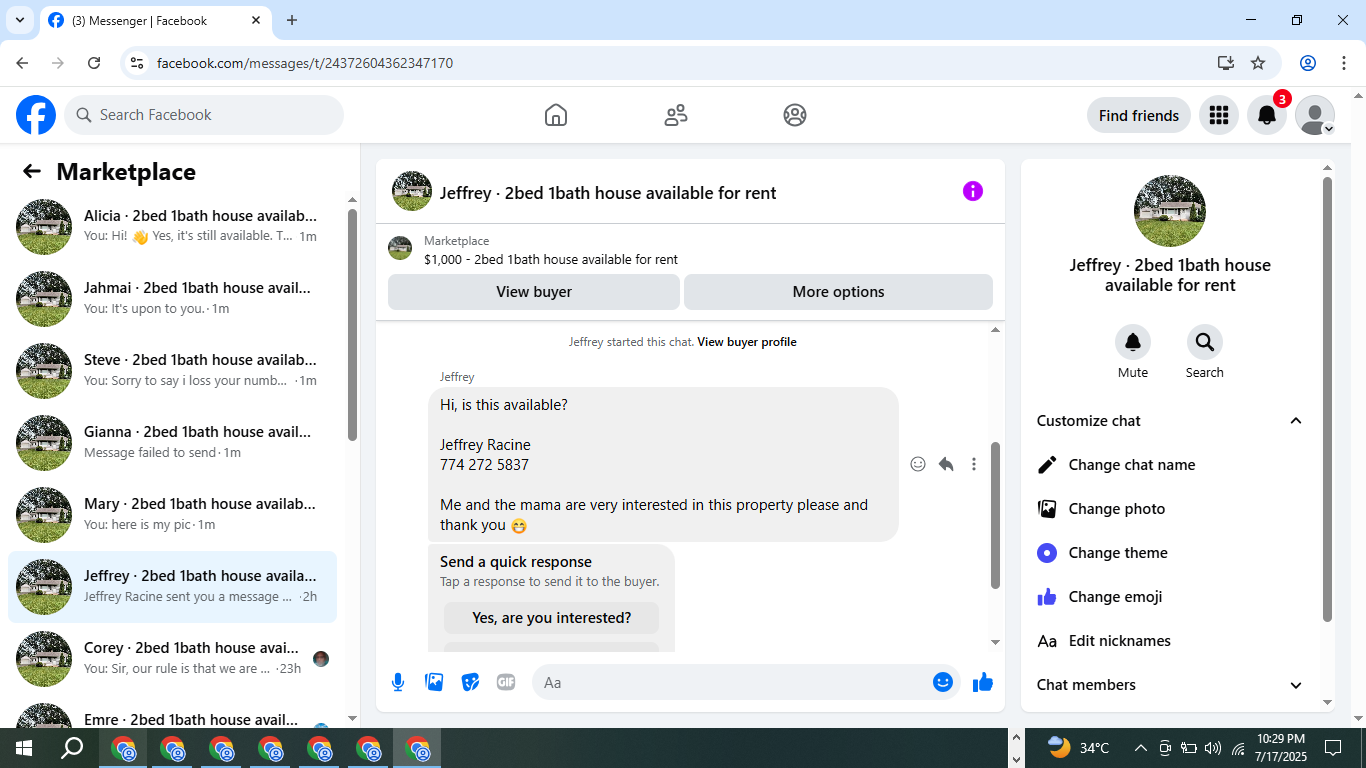
Task: Open the account profile menu
Action: (1315, 115)
